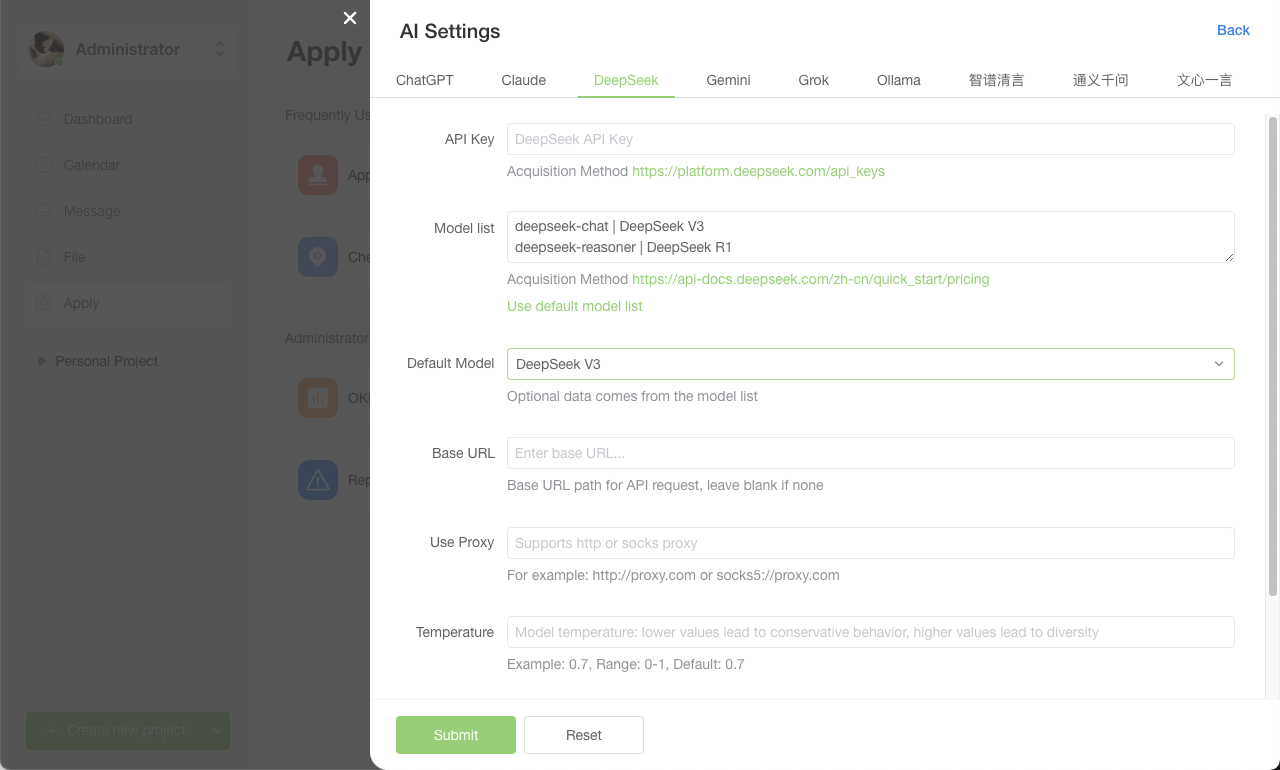
Task: Open the 智谱清言 tab
Action: pyautogui.click(x=997, y=80)
